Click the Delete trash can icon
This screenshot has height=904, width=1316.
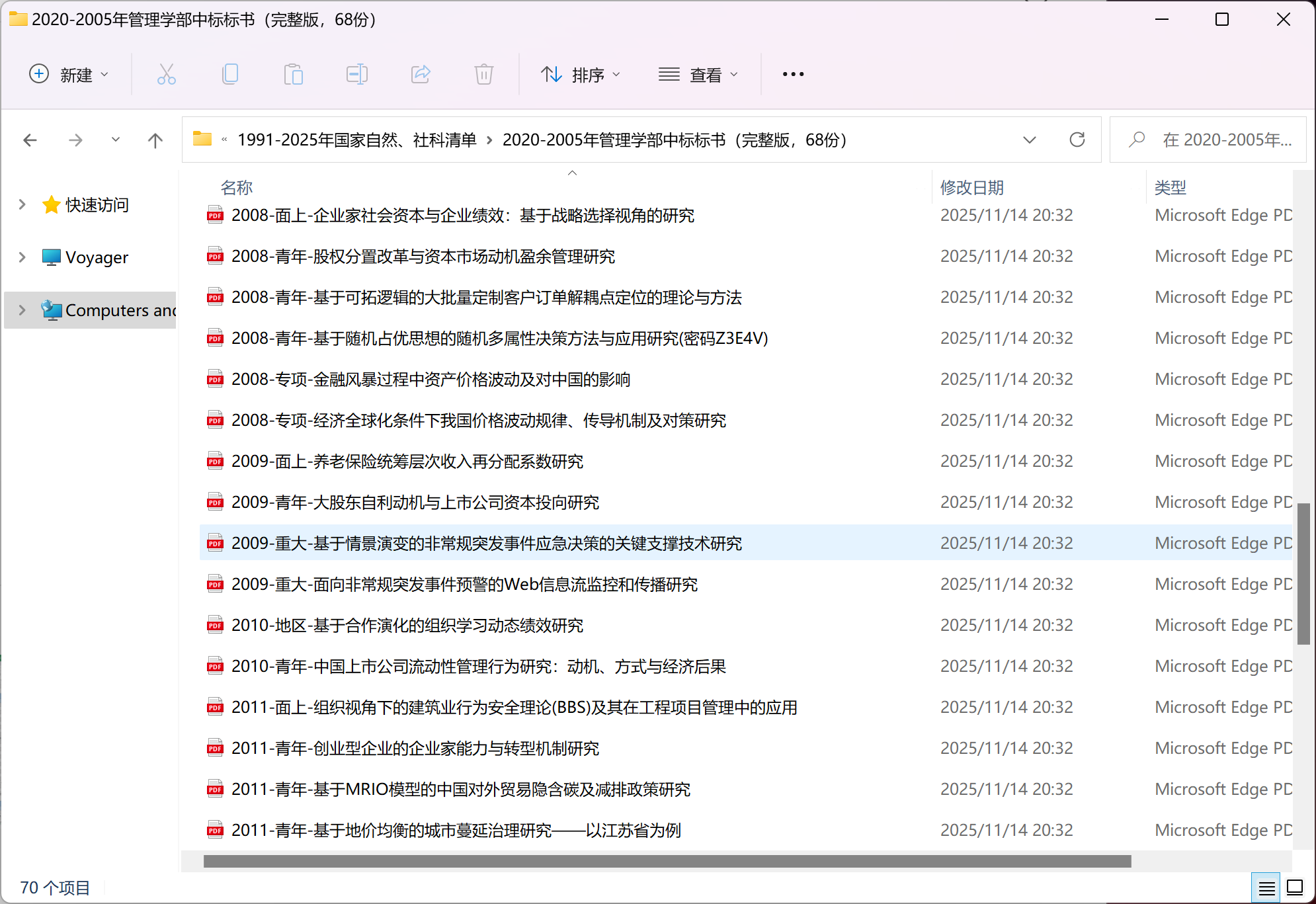[483, 74]
